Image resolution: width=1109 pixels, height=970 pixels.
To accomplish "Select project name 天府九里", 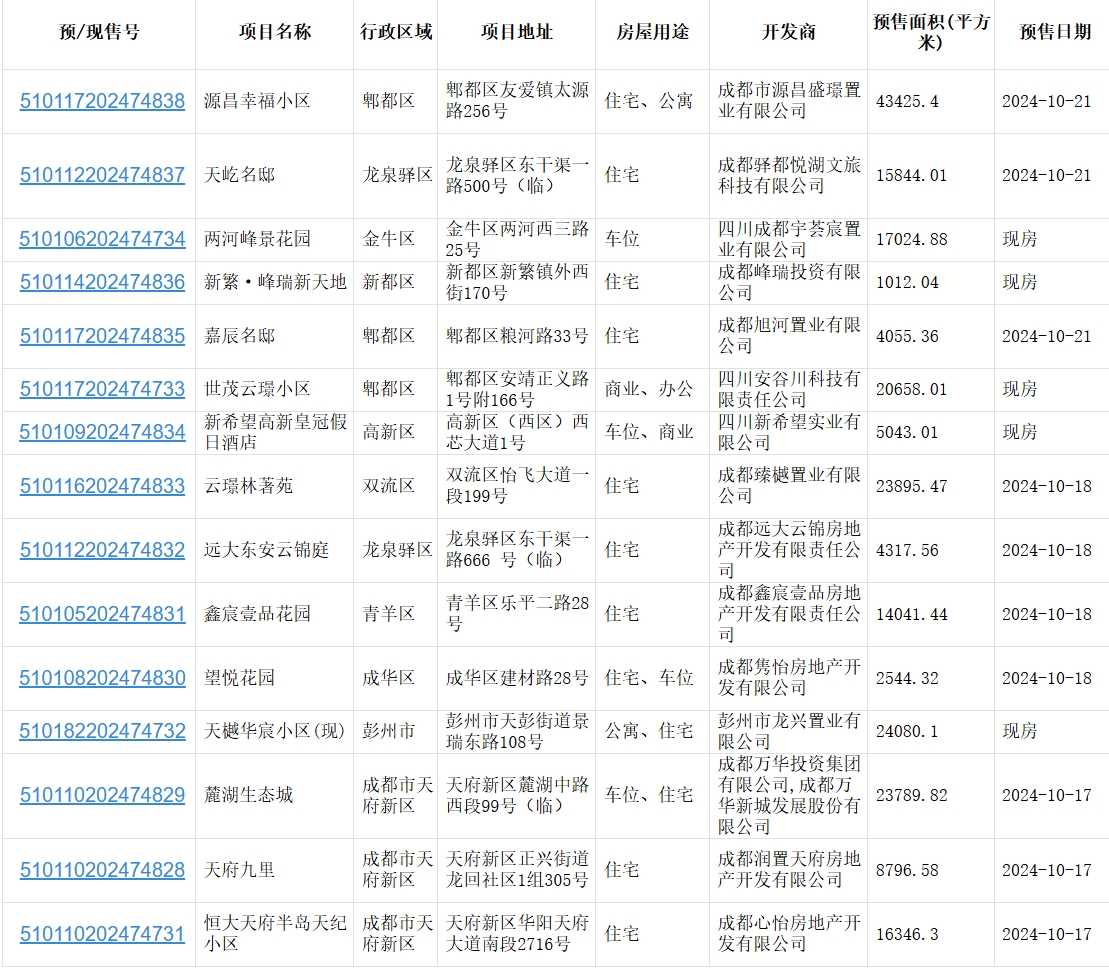I will pos(239,870).
